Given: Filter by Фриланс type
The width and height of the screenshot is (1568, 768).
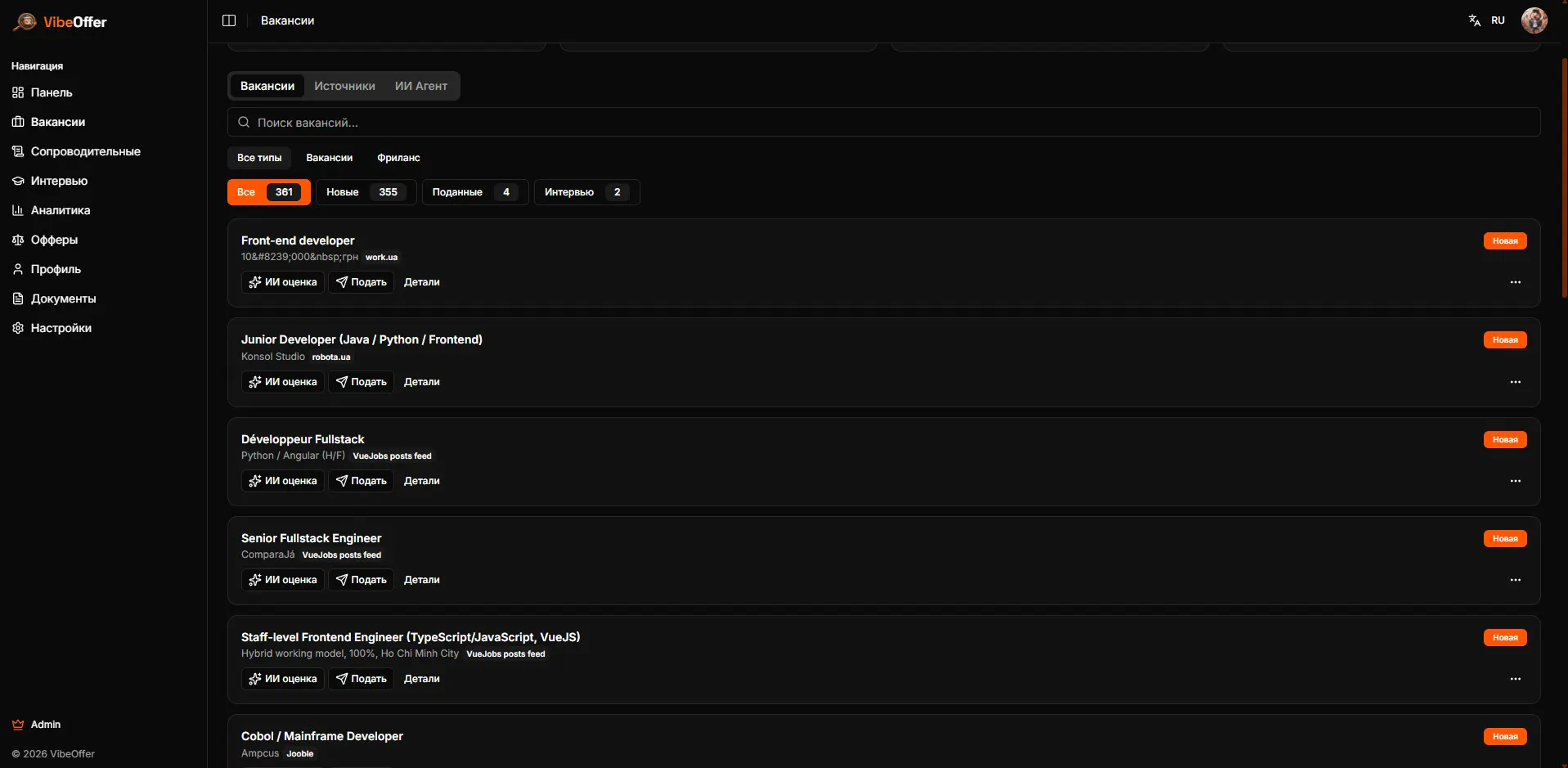Looking at the screenshot, I should pyautogui.click(x=398, y=158).
